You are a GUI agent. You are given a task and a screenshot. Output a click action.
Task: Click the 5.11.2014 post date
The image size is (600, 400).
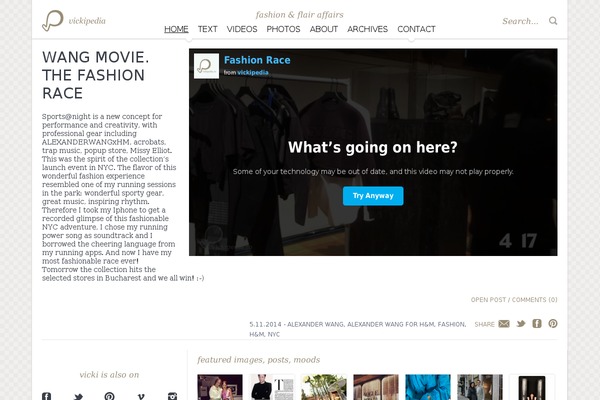[265, 324]
